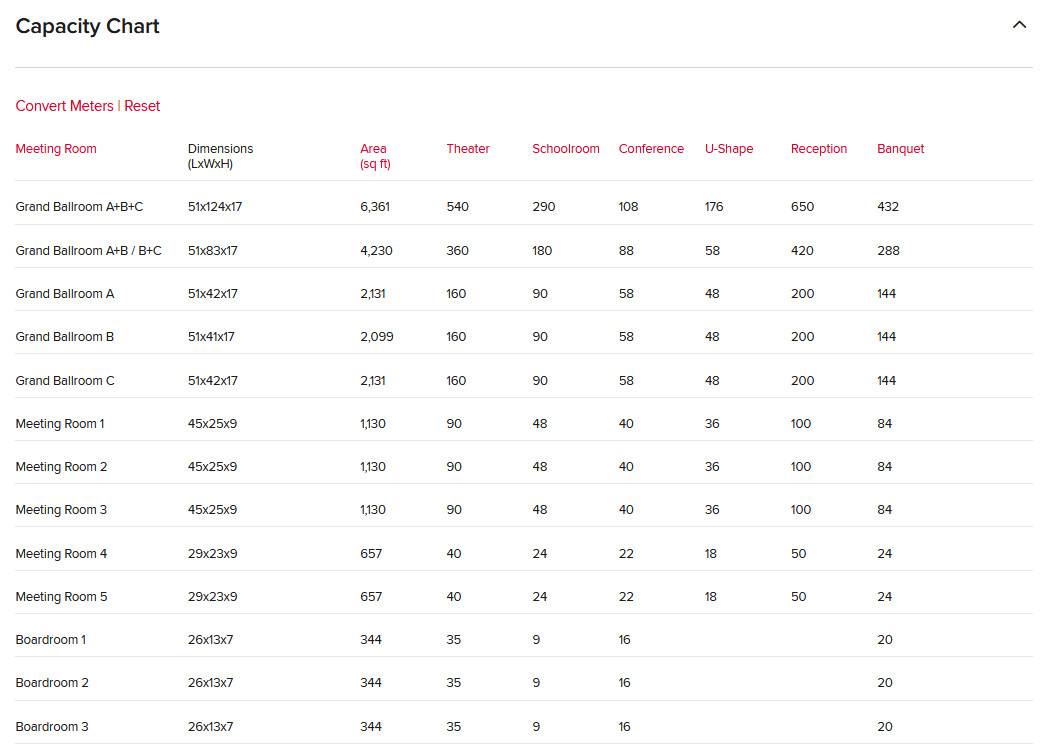Click the 6,361 area value
The image size is (1044, 755).
[x=375, y=206]
